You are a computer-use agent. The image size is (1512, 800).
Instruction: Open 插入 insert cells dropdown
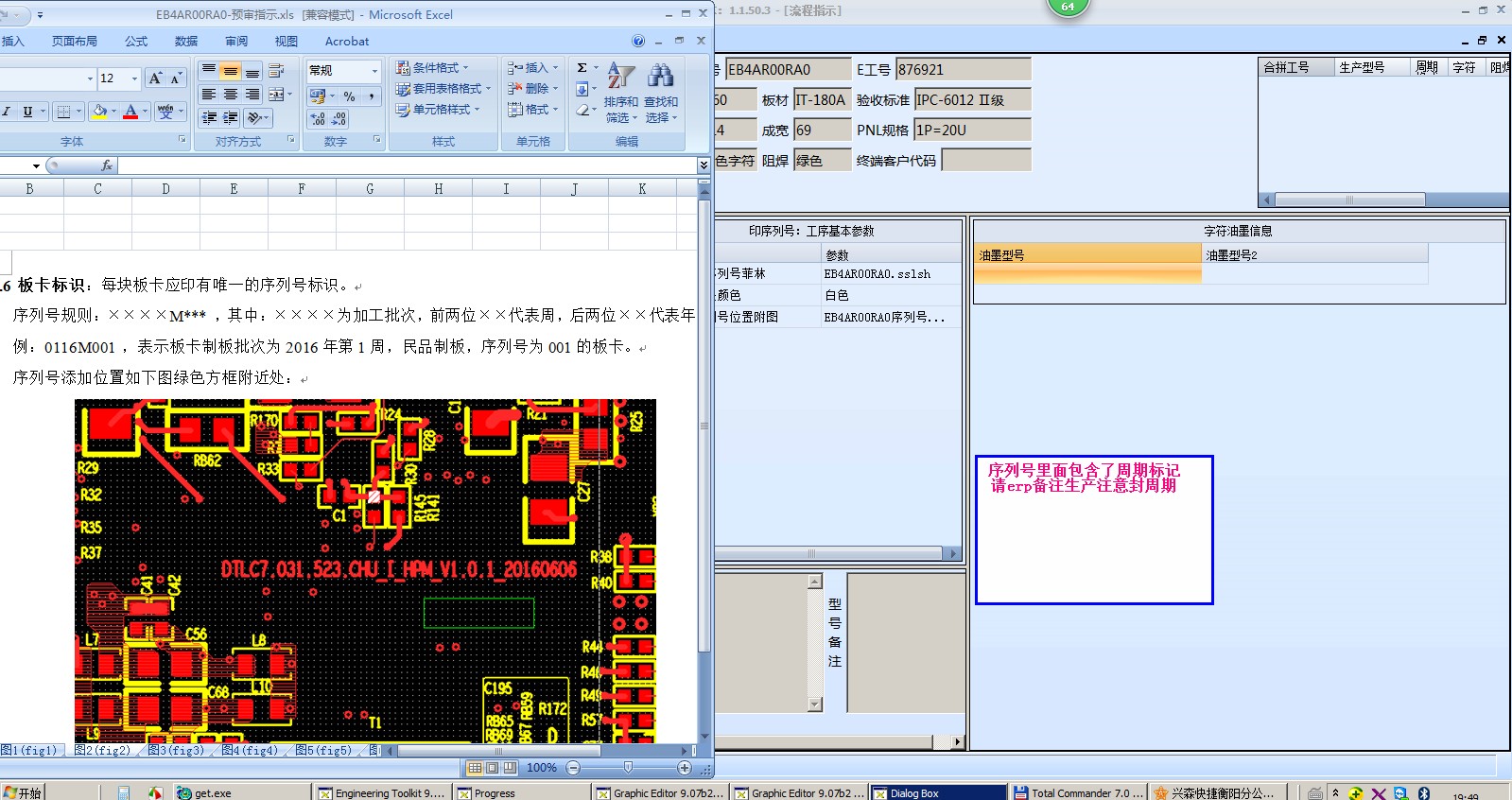(532, 68)
